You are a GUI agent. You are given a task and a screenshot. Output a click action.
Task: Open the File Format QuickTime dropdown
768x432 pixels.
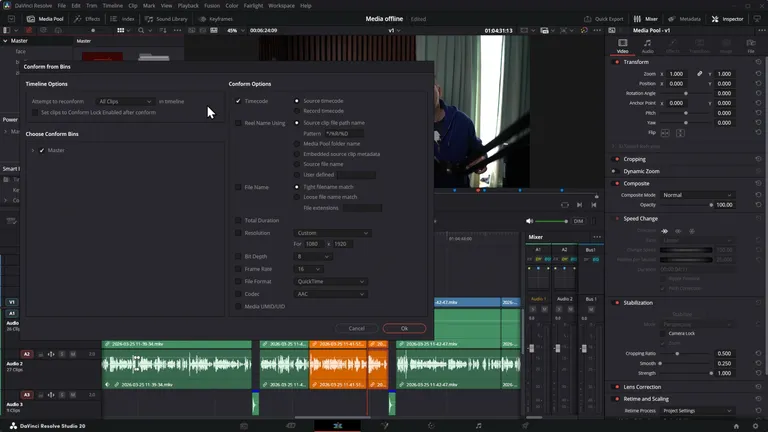pyautogui.click(x=330, y=282)
